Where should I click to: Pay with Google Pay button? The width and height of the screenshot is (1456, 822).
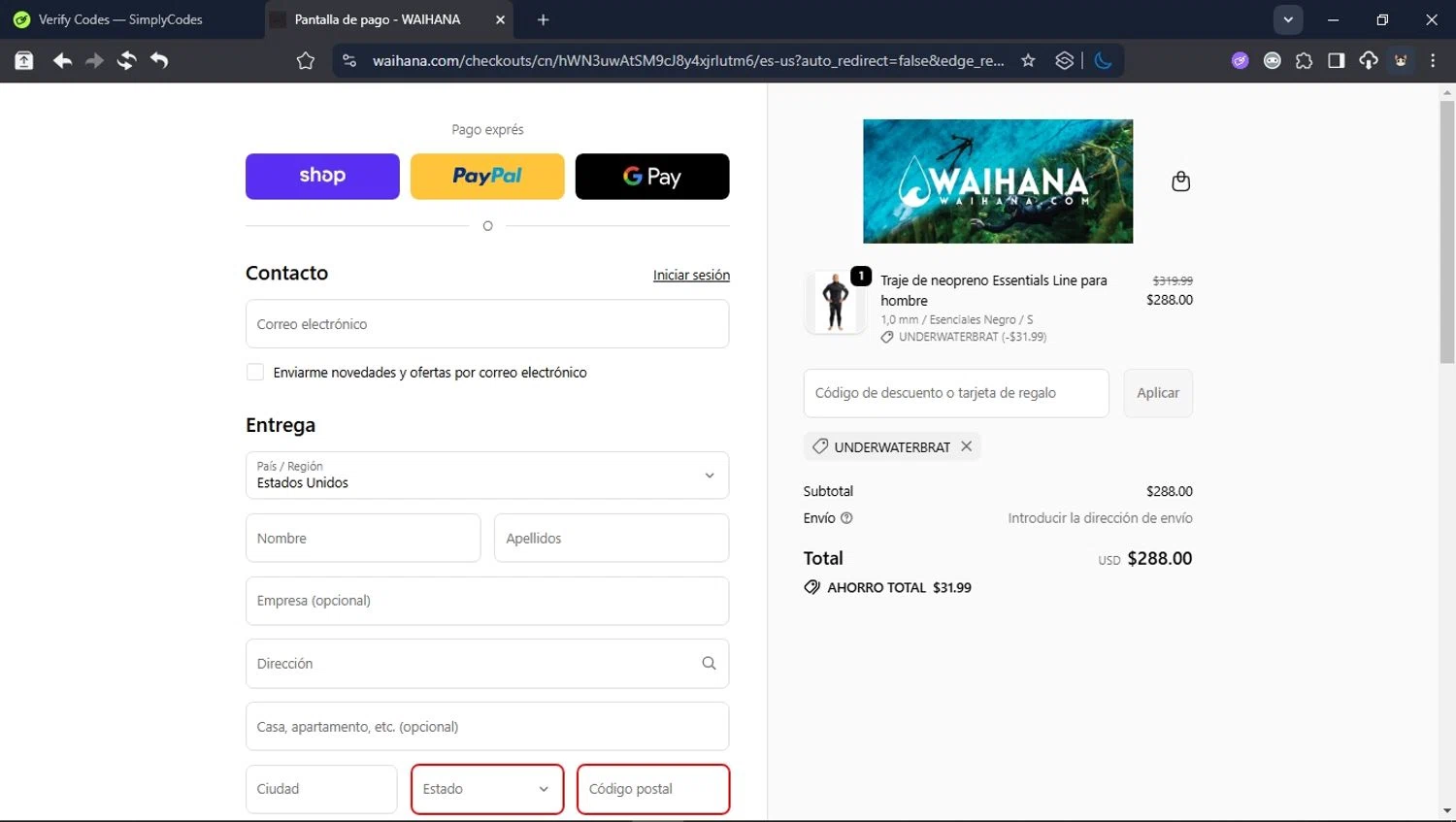point(652,177)
